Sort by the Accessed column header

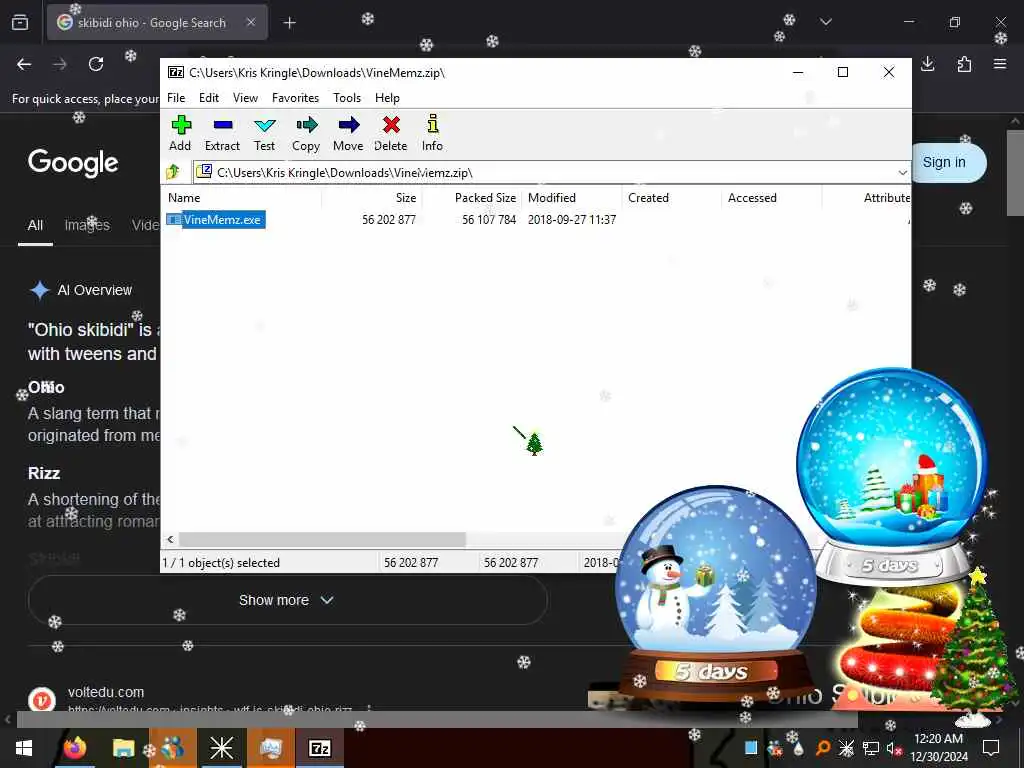[752, 198]
